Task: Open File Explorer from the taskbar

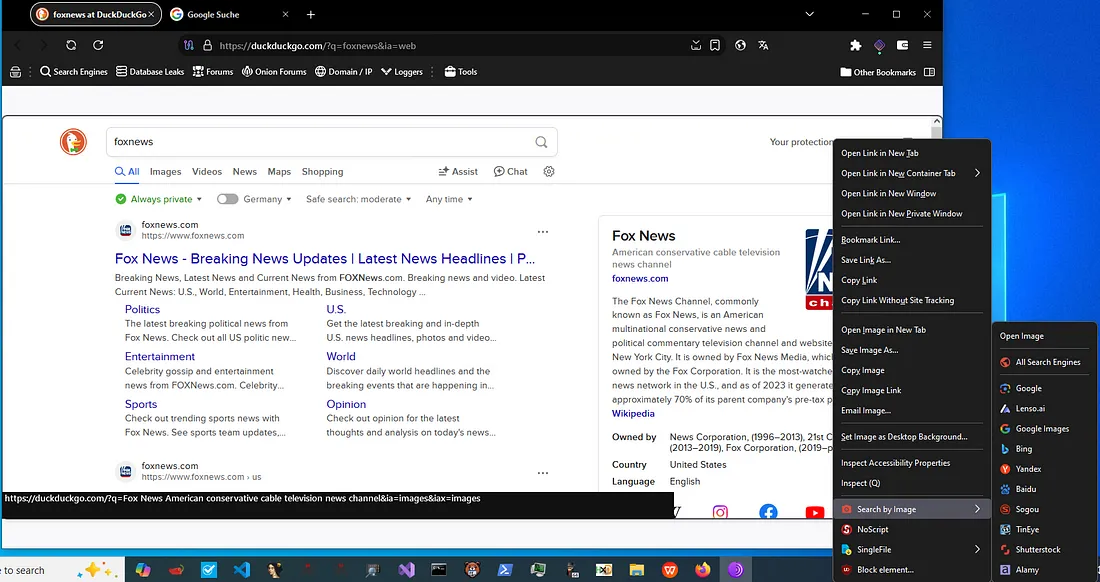Action: (x=636, y=569)
